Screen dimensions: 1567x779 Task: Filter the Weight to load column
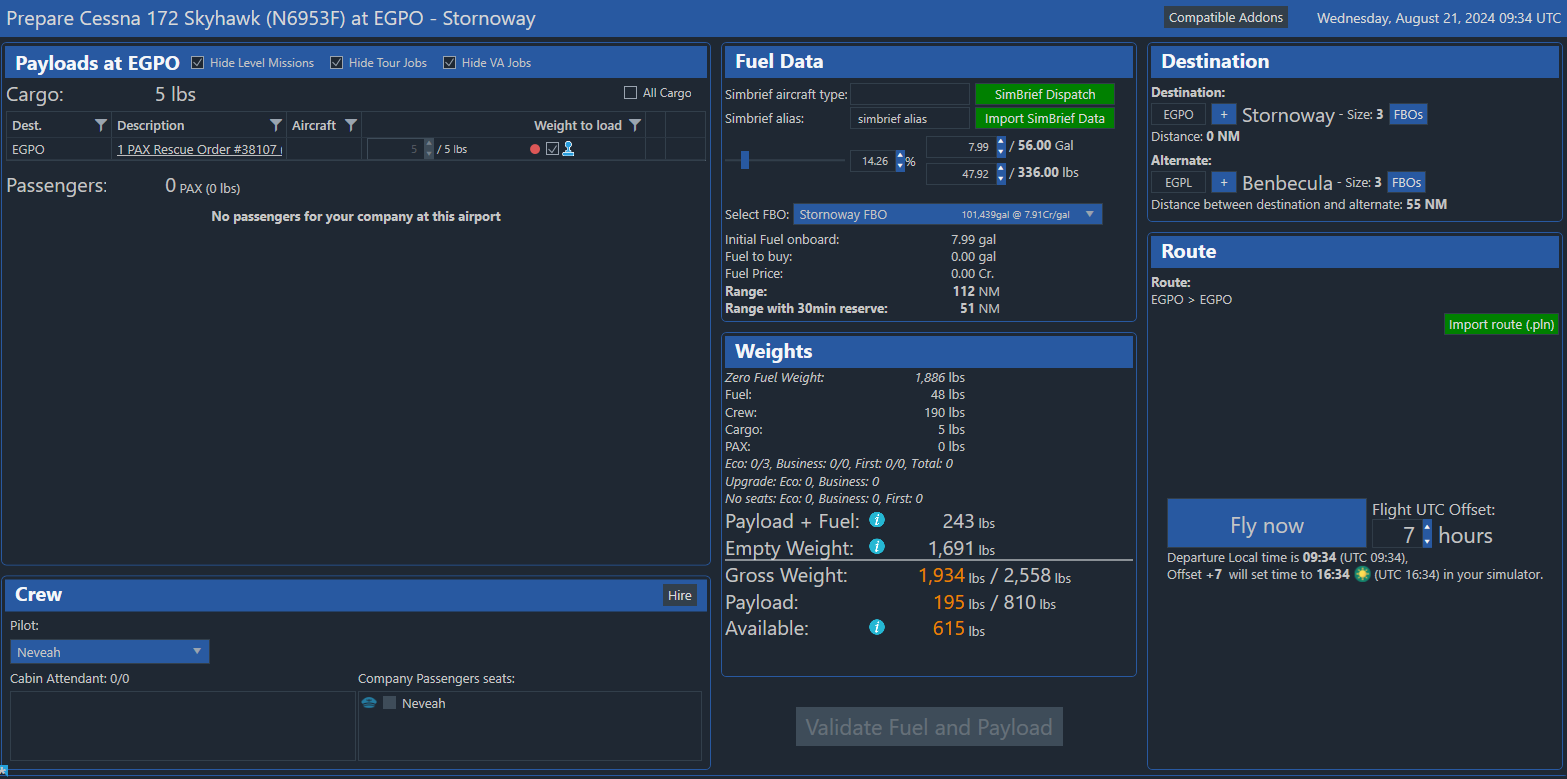[635, 125]
